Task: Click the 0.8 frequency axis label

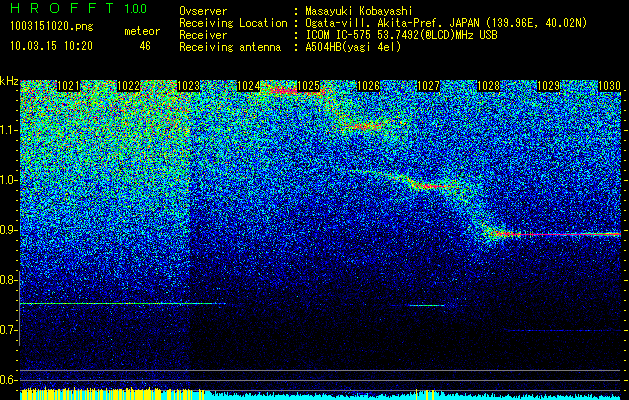Action: [8, 280]
